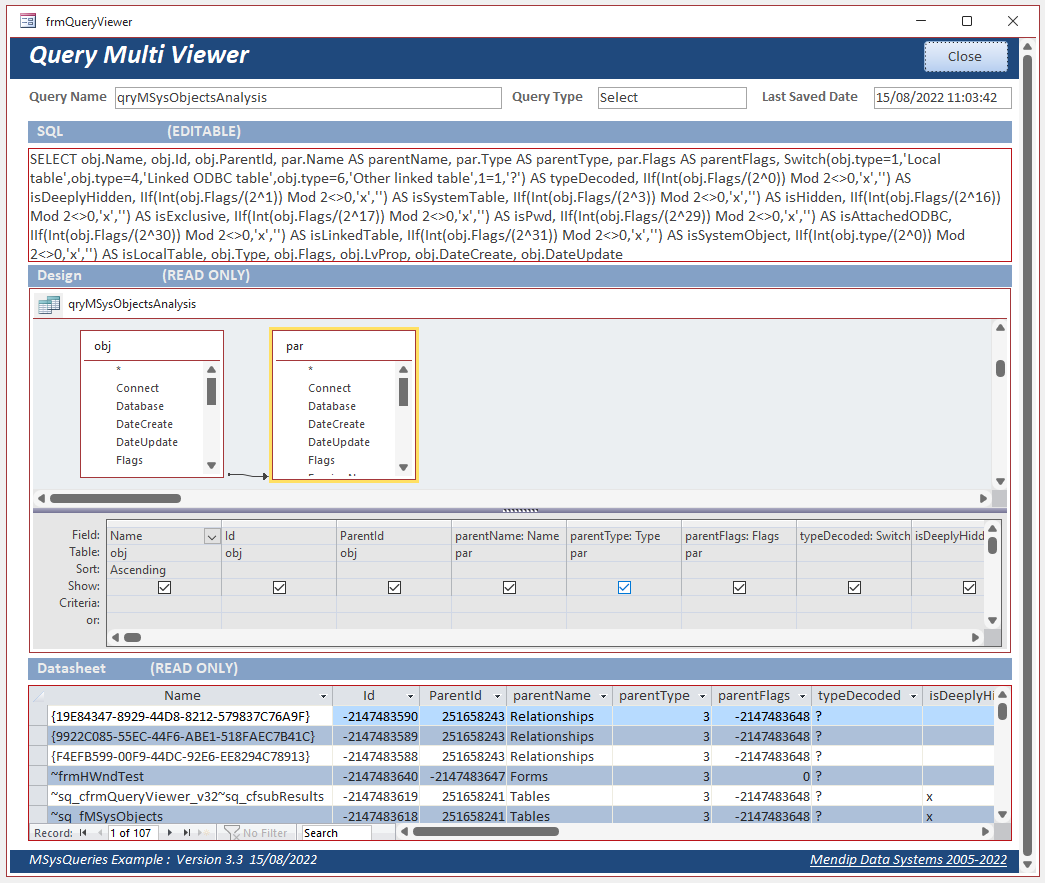Click the down arrow in obj field list

(x=211, y=465)
